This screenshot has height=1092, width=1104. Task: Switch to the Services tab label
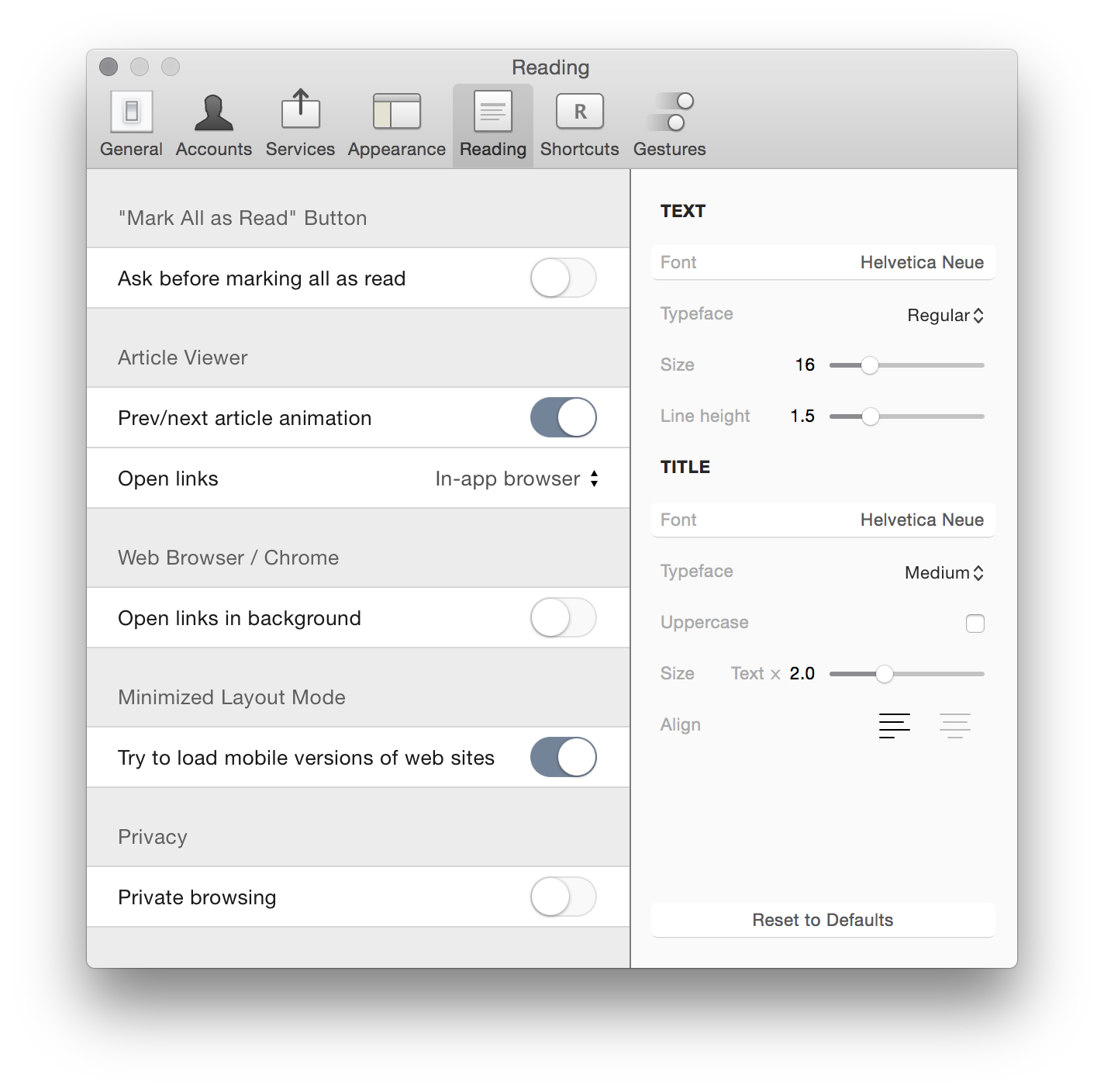click(x=301, y=150)
